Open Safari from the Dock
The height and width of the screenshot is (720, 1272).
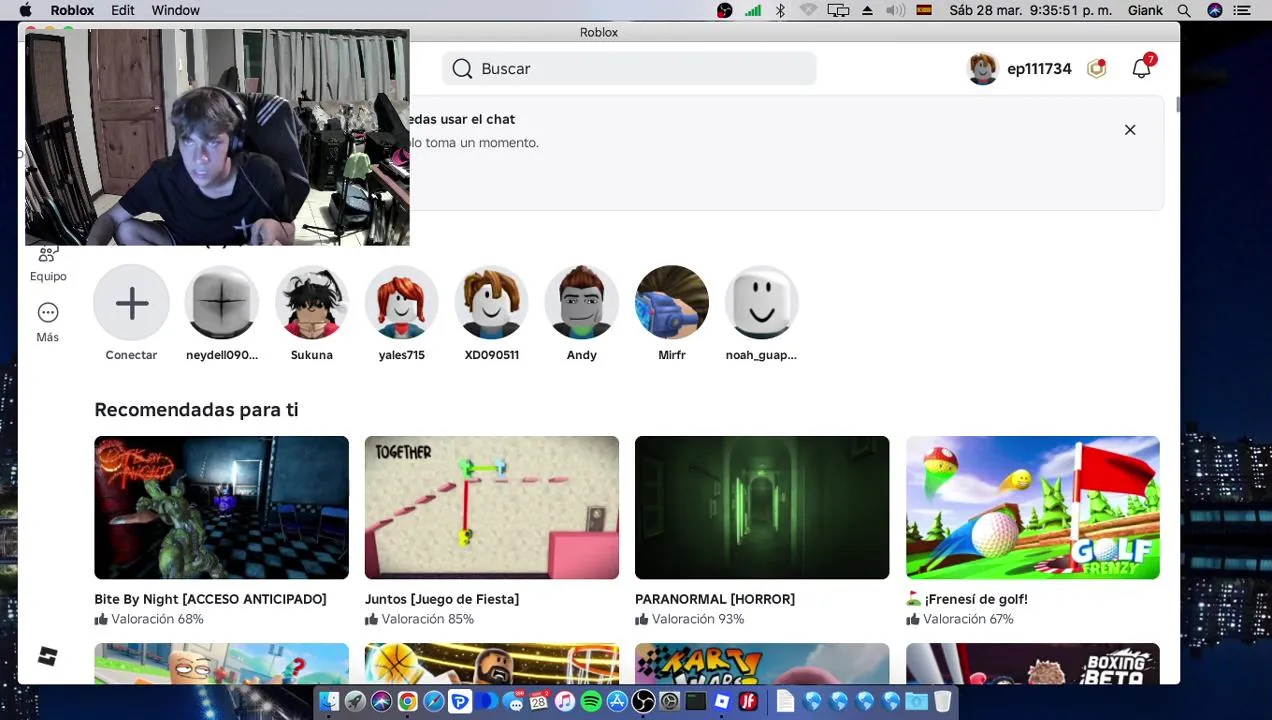[x=433, y=701]
